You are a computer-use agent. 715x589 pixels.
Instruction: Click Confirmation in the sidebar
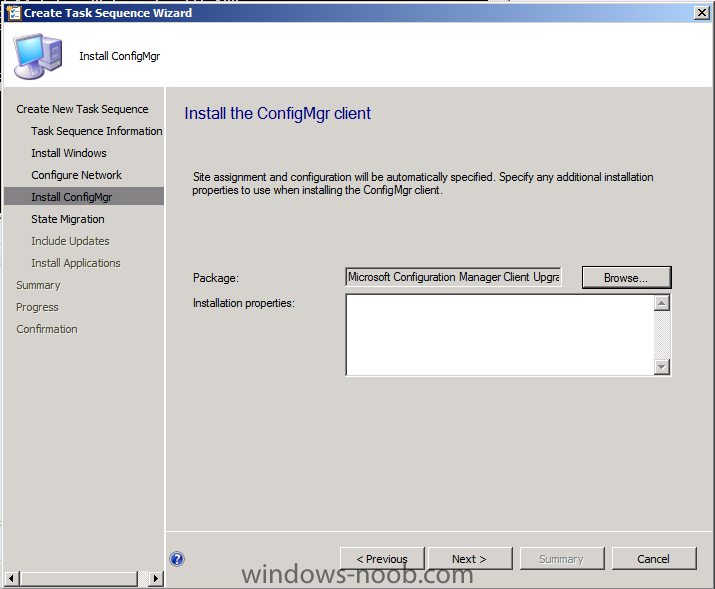pos(47,329)
